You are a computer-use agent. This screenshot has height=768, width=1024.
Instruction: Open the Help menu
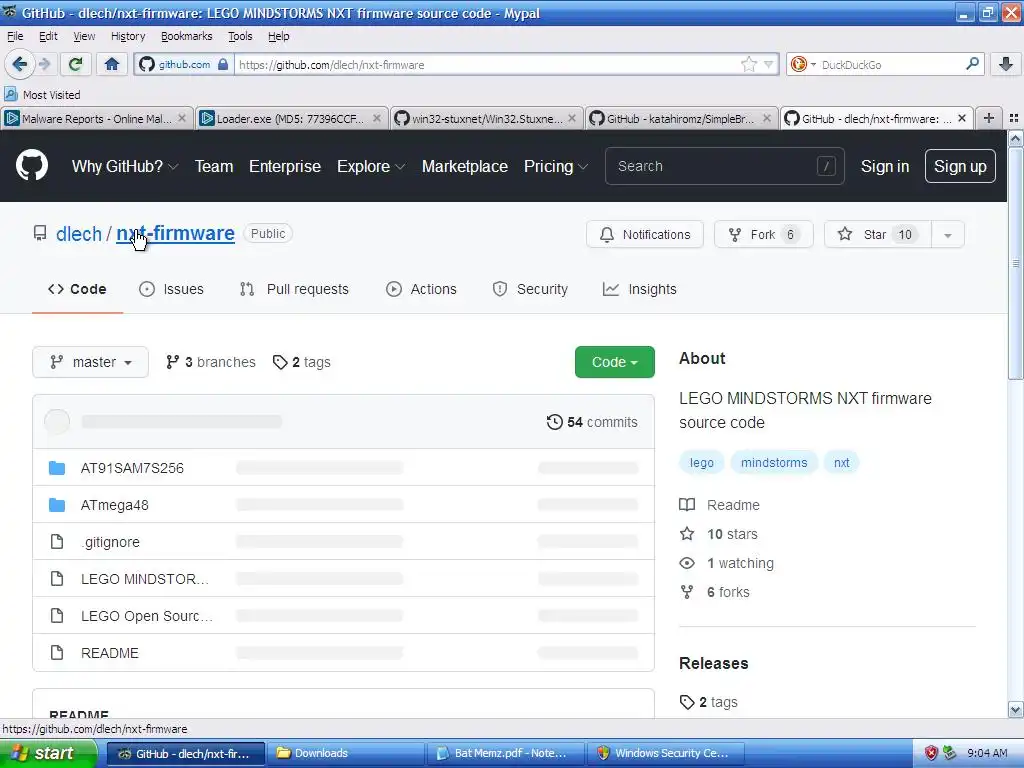pyautogui.click(x=278, y=36)
